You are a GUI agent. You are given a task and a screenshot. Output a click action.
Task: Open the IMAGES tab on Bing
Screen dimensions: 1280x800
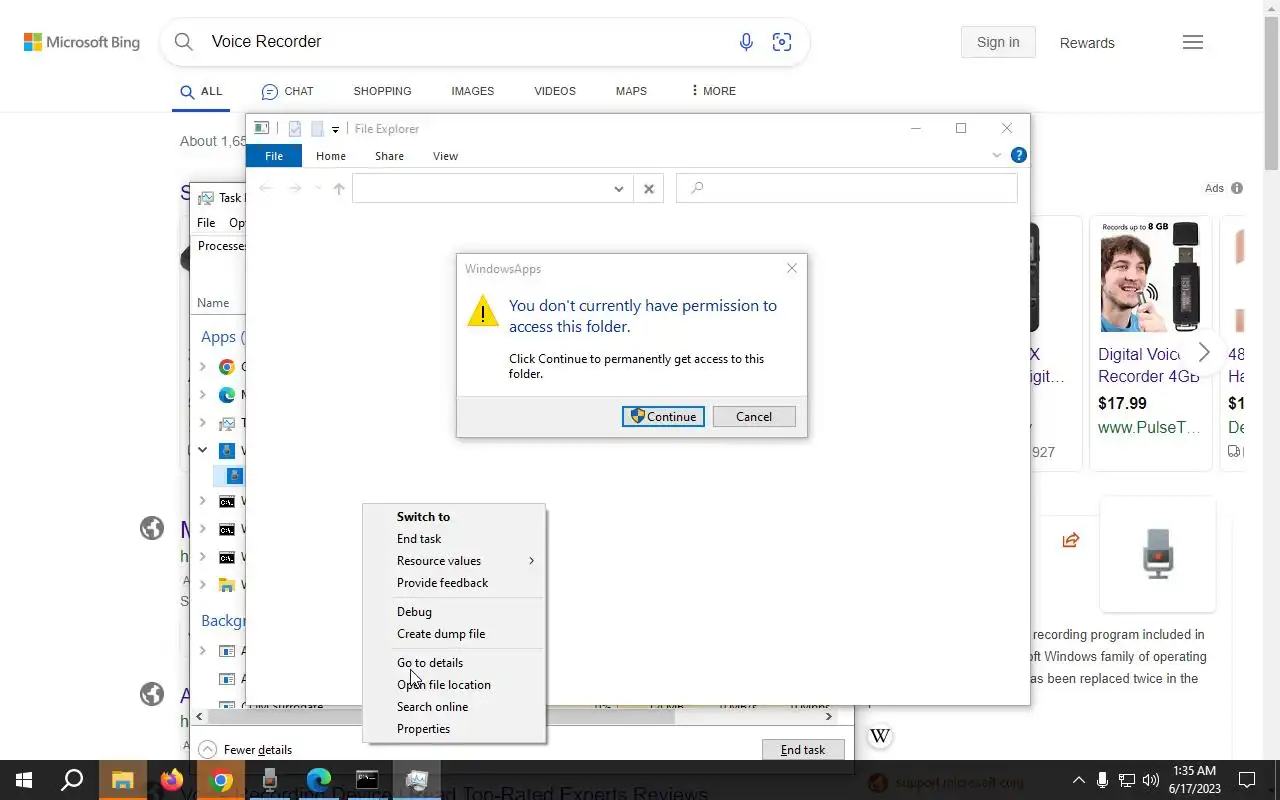tap(472, 91)
